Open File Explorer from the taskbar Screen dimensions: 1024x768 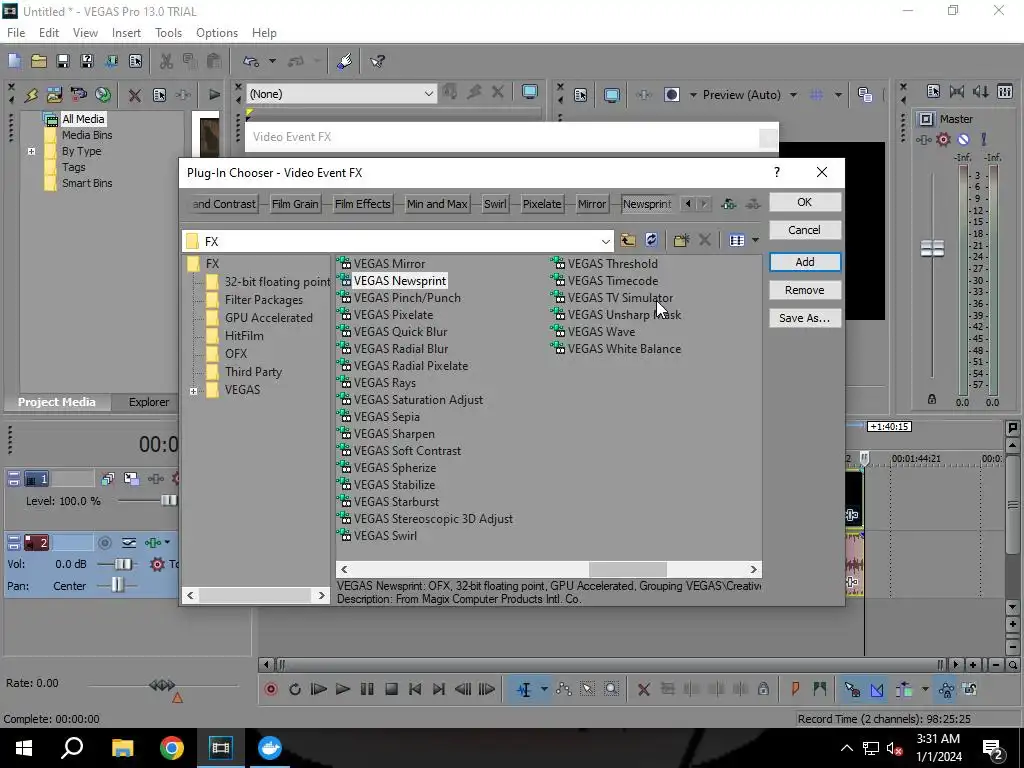click(122, 748)
